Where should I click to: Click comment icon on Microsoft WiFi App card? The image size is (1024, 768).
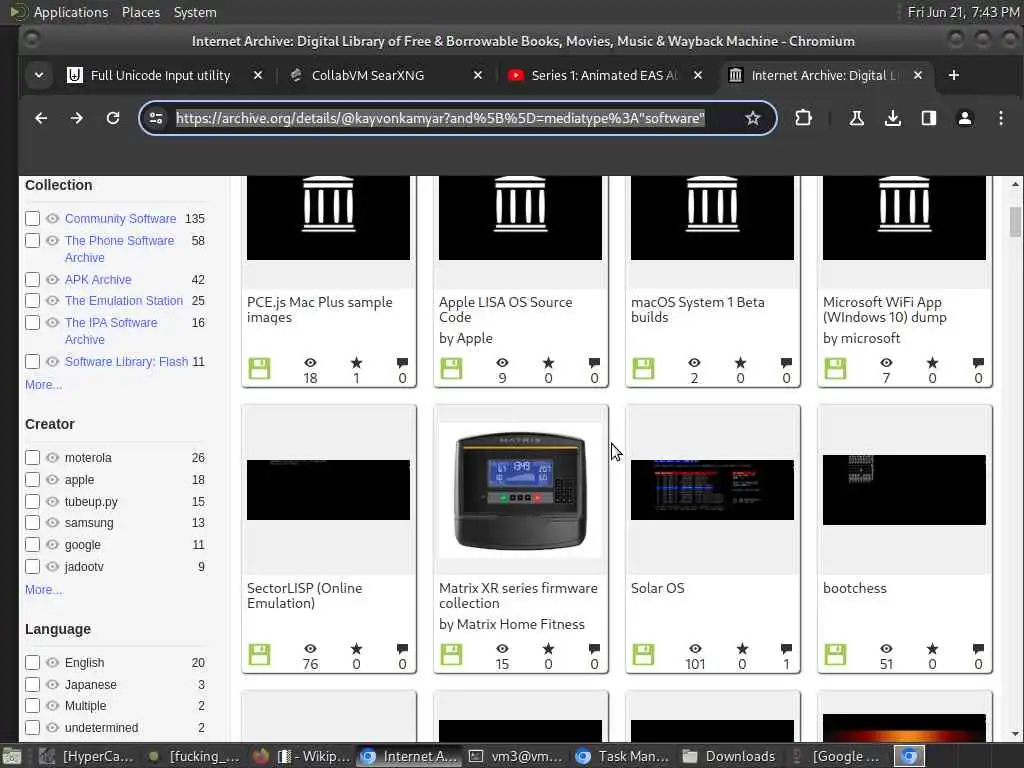pyautogui.click(x=978, y=362)
